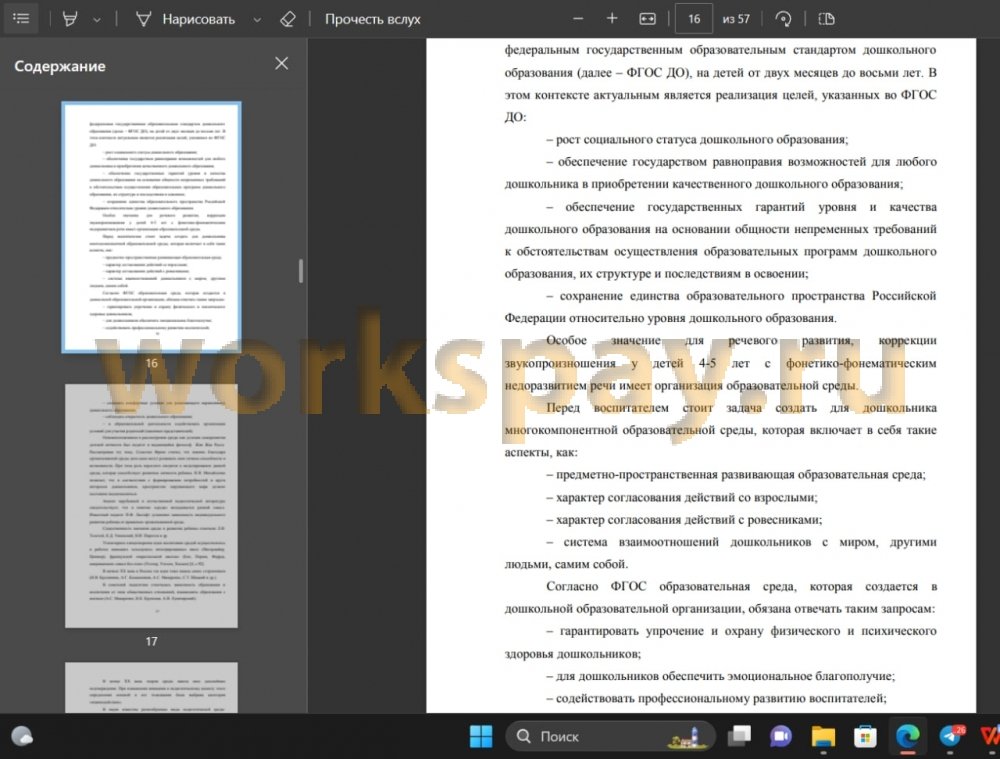Click text 'для дошкольников обеспечить эмоциональное благополучие'

pyautogui.click(x=725, y=676)
